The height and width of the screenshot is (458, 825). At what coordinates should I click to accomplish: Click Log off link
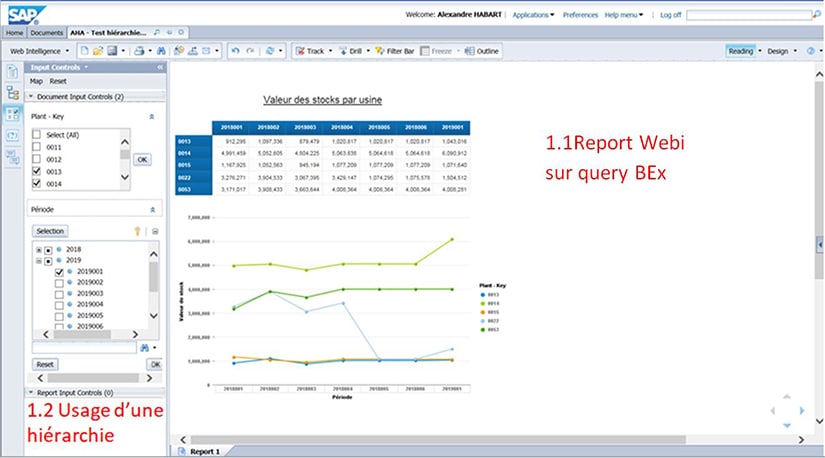[x=670, y=15]
